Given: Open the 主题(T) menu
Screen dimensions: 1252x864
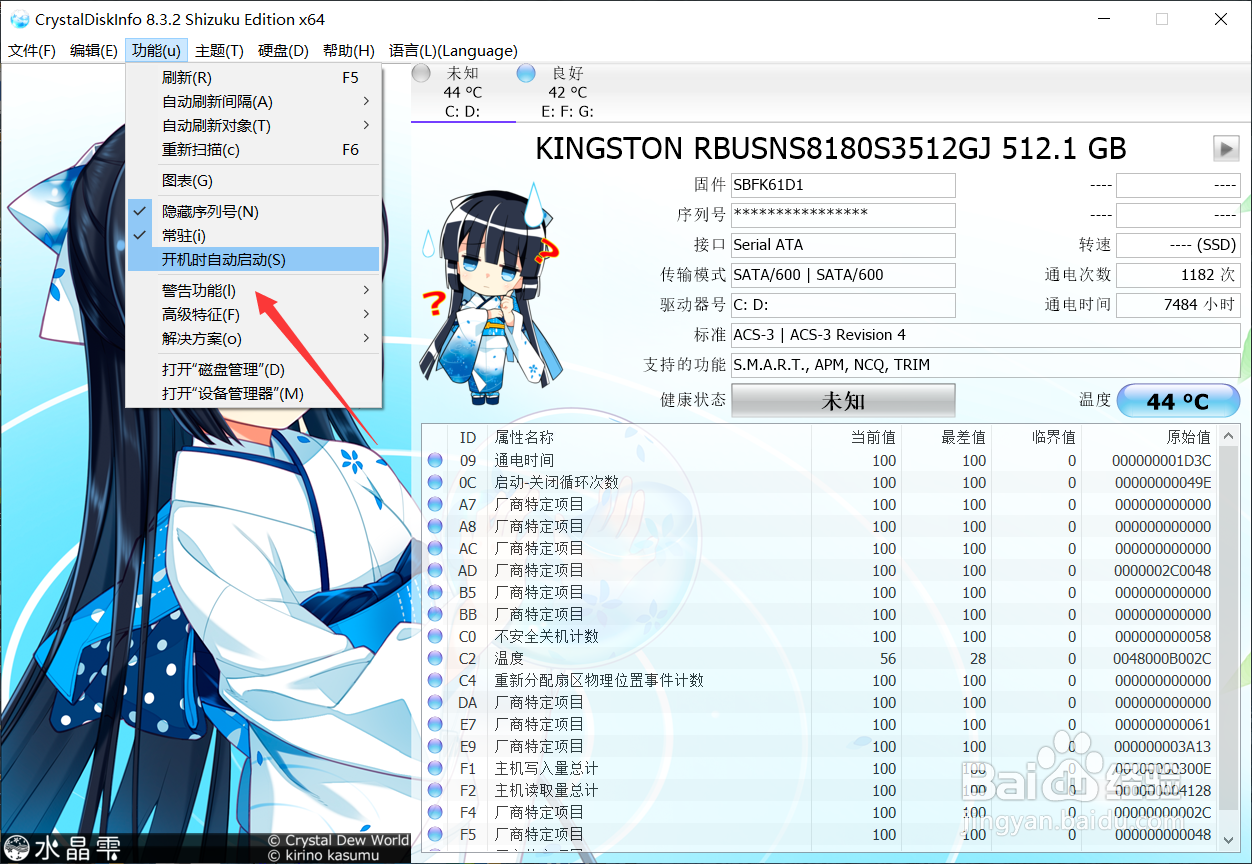Looking at the screenshot, I should coord(219,51).
